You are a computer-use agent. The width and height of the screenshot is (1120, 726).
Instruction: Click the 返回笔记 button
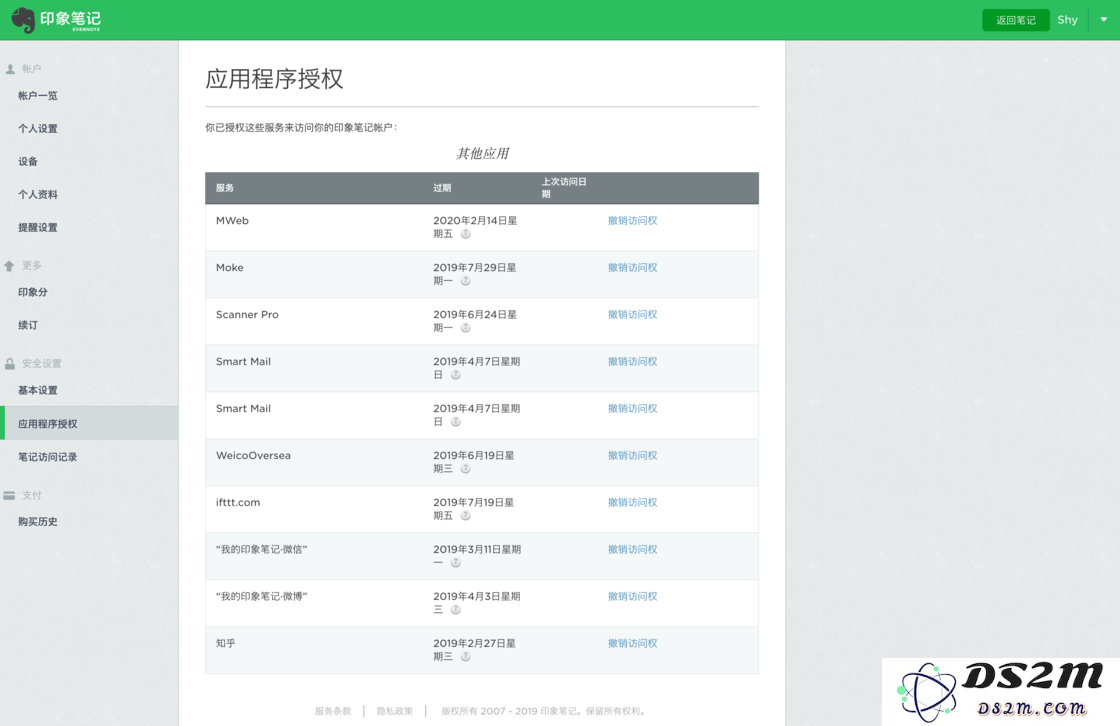(x=1016, y=20)
